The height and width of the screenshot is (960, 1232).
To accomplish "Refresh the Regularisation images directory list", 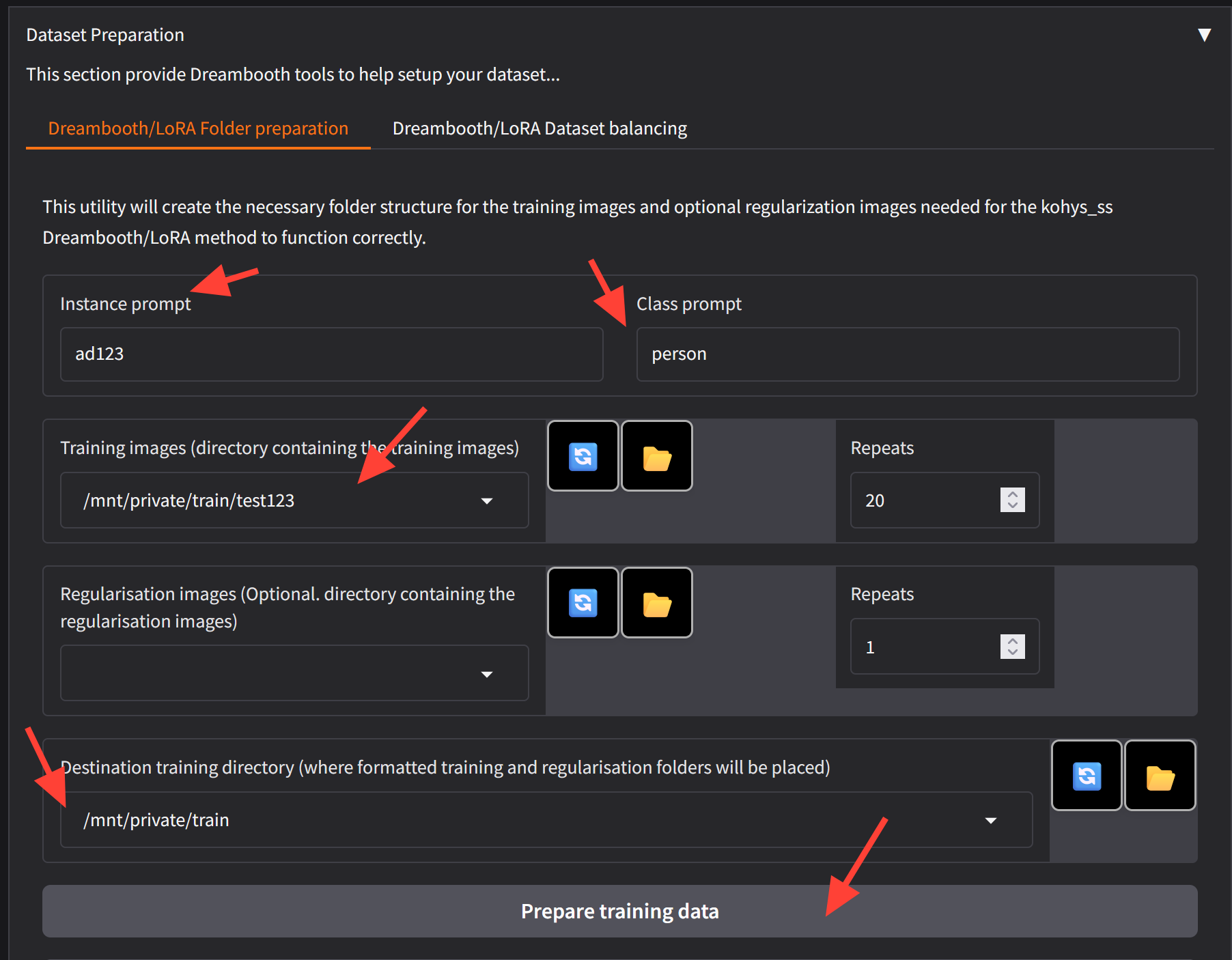I will click(x=583, y=603).
